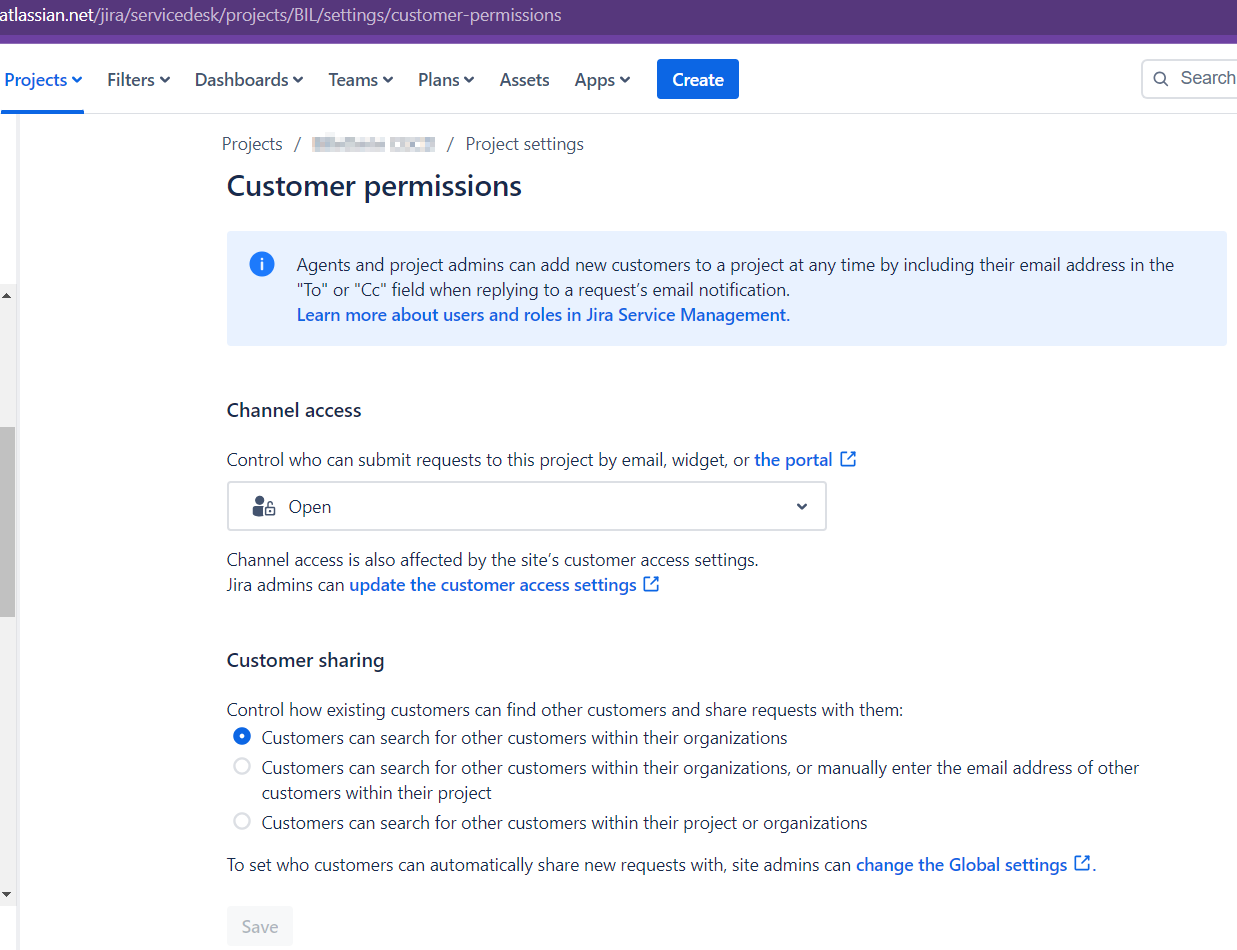Click the chevron arrow in Open dropdown
This screenshot has height=950, width=1237.
802,507
